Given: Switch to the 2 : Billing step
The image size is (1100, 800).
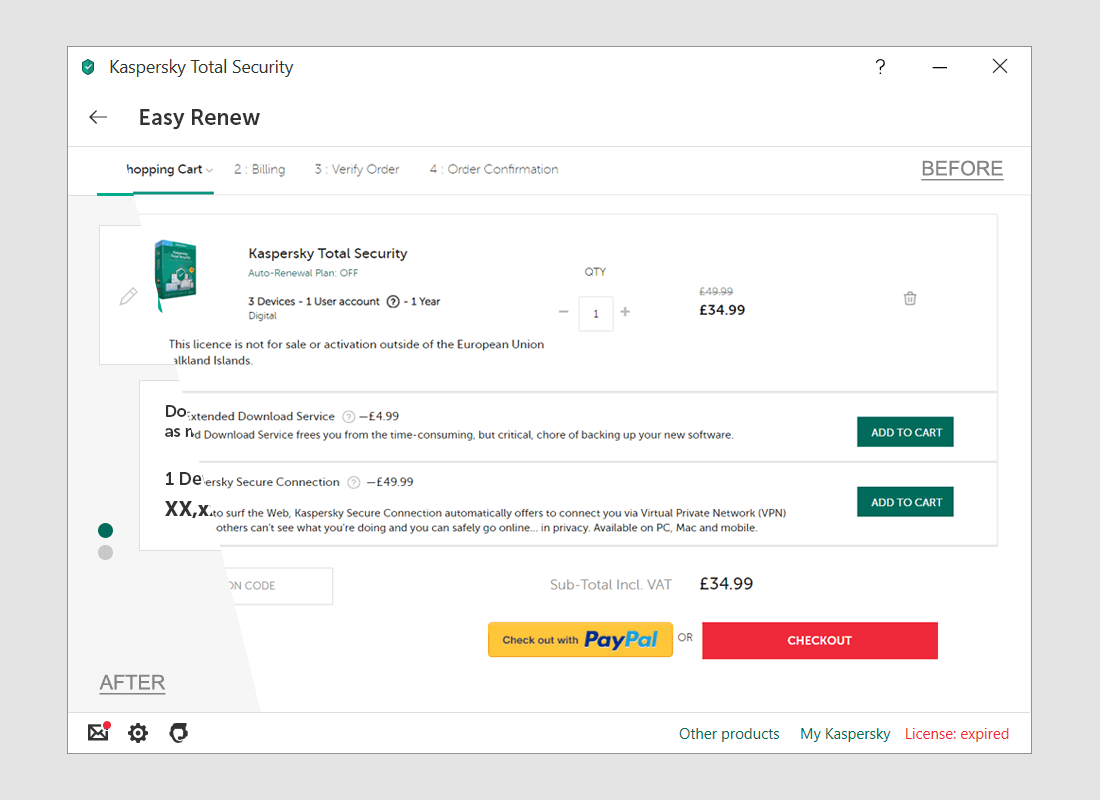Looking at the screenshot, I should pyautogui.click(x=260, y=169).
